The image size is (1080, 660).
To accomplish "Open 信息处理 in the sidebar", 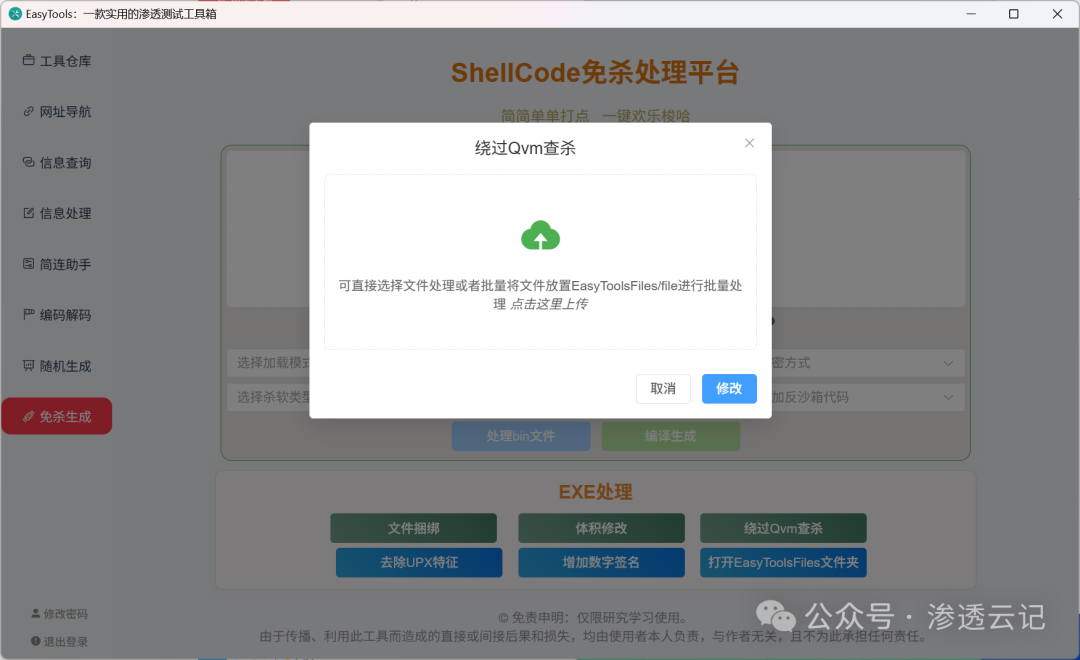I will coord(56,214).
